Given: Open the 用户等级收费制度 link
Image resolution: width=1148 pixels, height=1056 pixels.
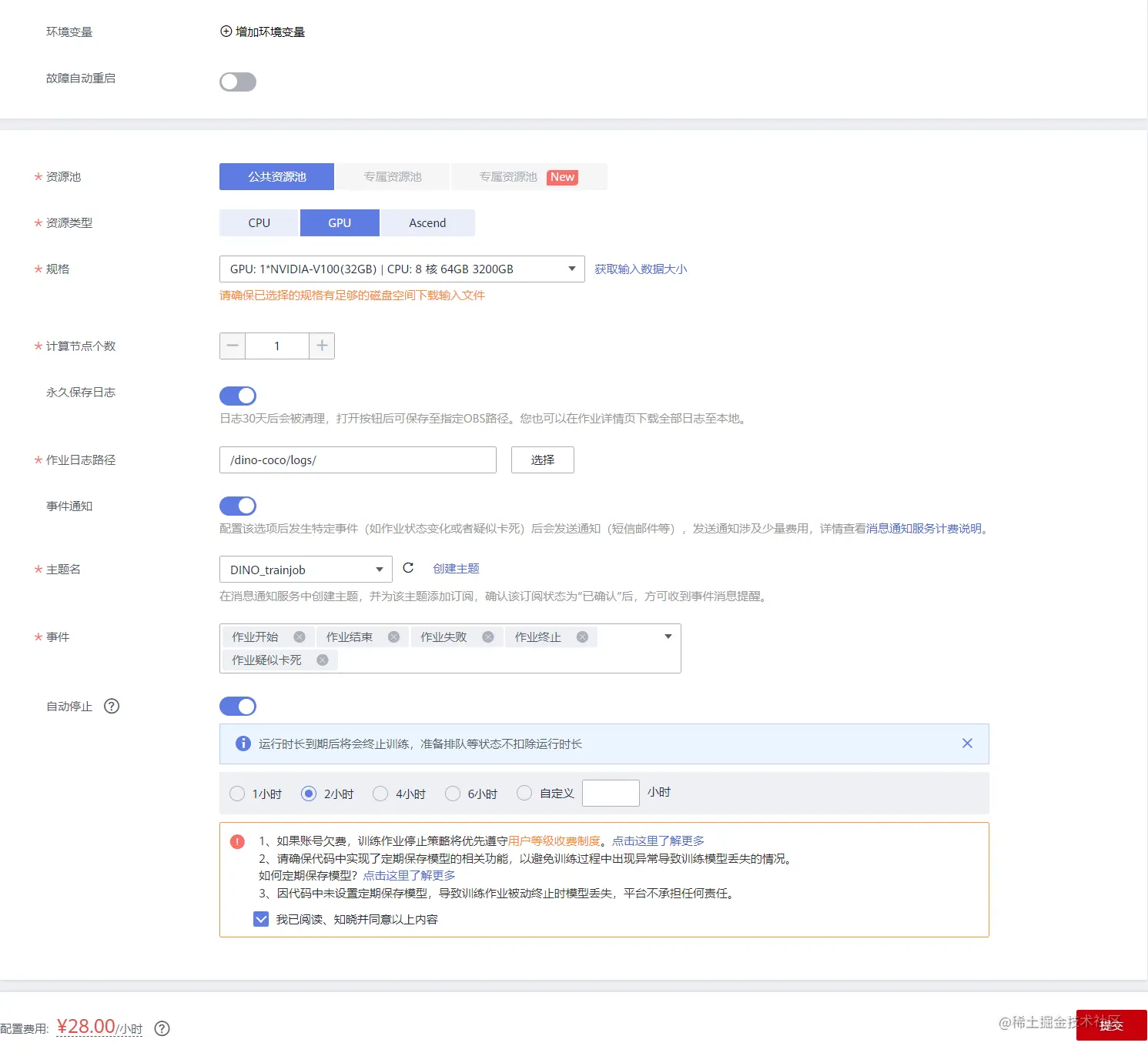Looking at the screenshot, I should [x=554, y=841].
